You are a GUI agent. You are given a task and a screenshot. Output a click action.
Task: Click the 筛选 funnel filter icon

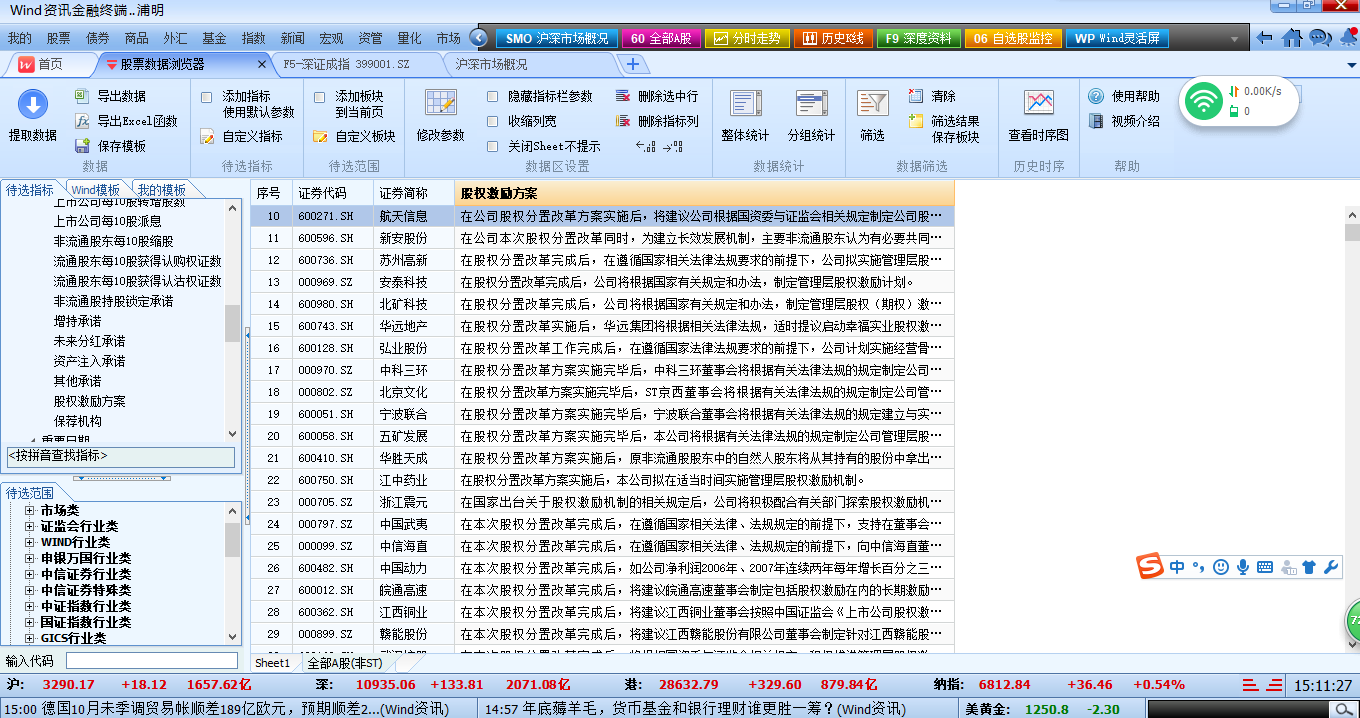[x=873, y=105]
